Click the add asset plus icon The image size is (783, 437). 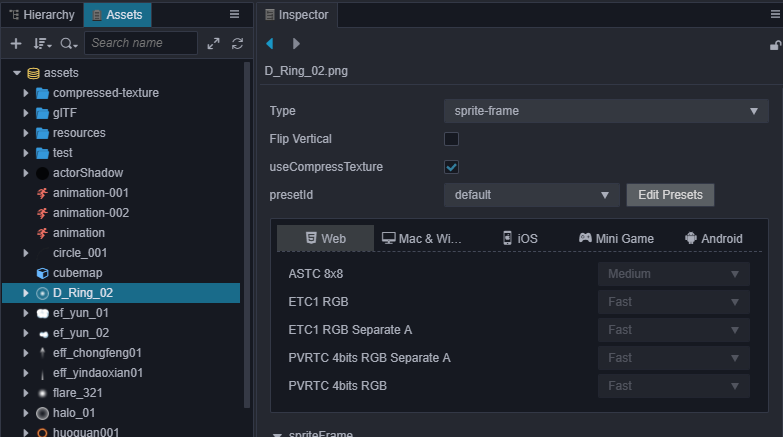(16, 43)
